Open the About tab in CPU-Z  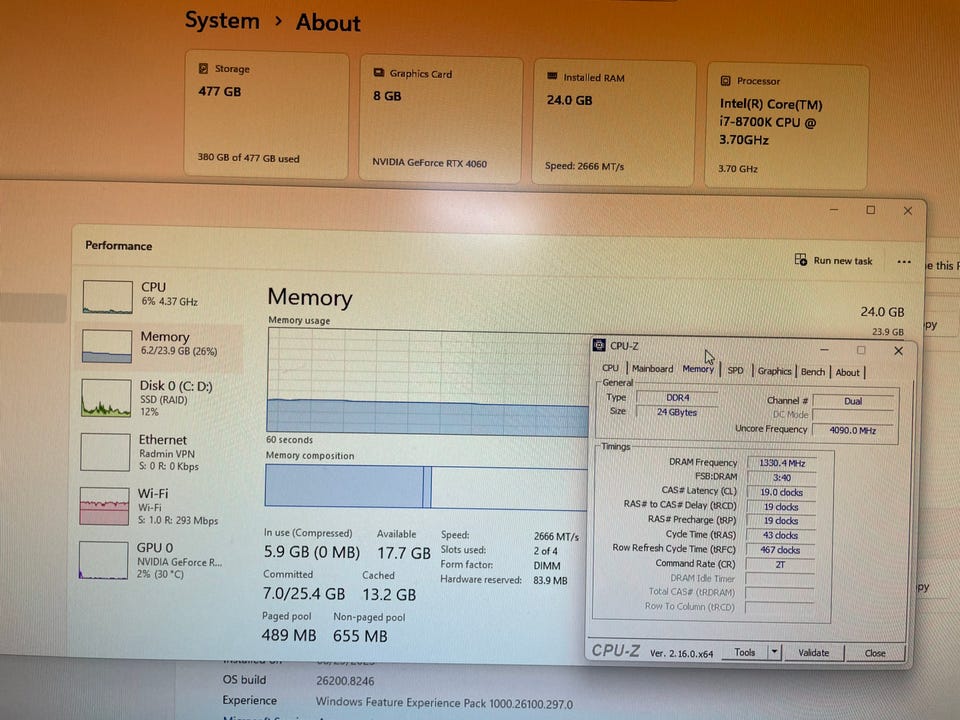tap(847, 372)
